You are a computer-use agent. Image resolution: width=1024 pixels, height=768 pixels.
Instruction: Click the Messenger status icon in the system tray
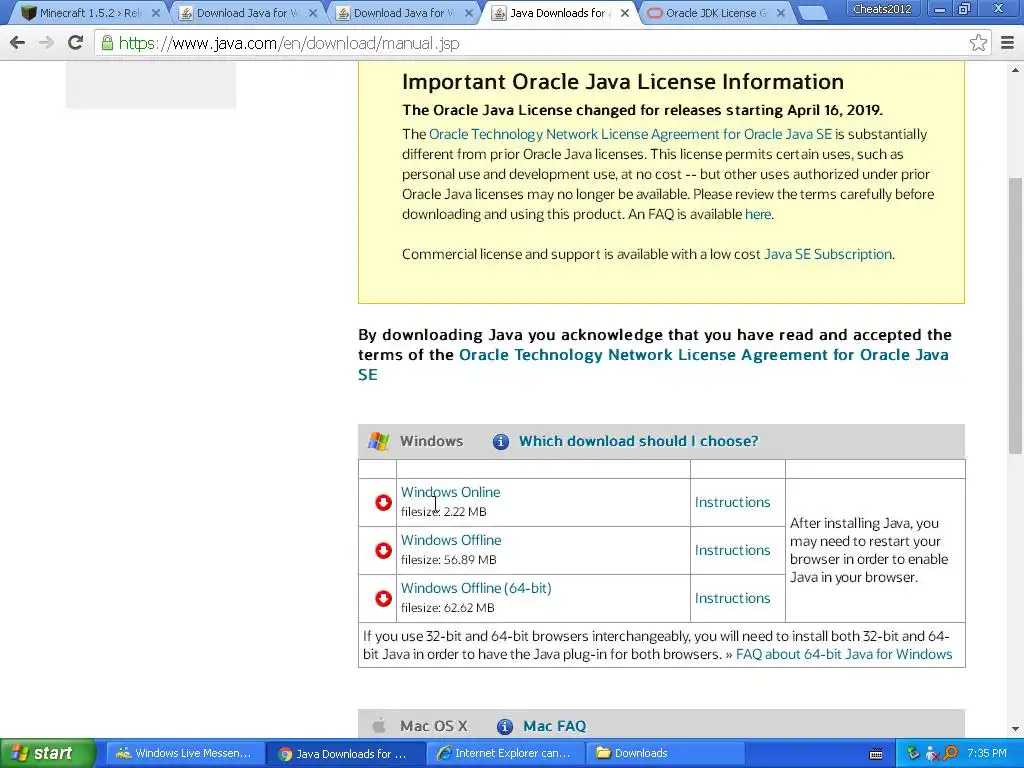click(x=932, y=754)
